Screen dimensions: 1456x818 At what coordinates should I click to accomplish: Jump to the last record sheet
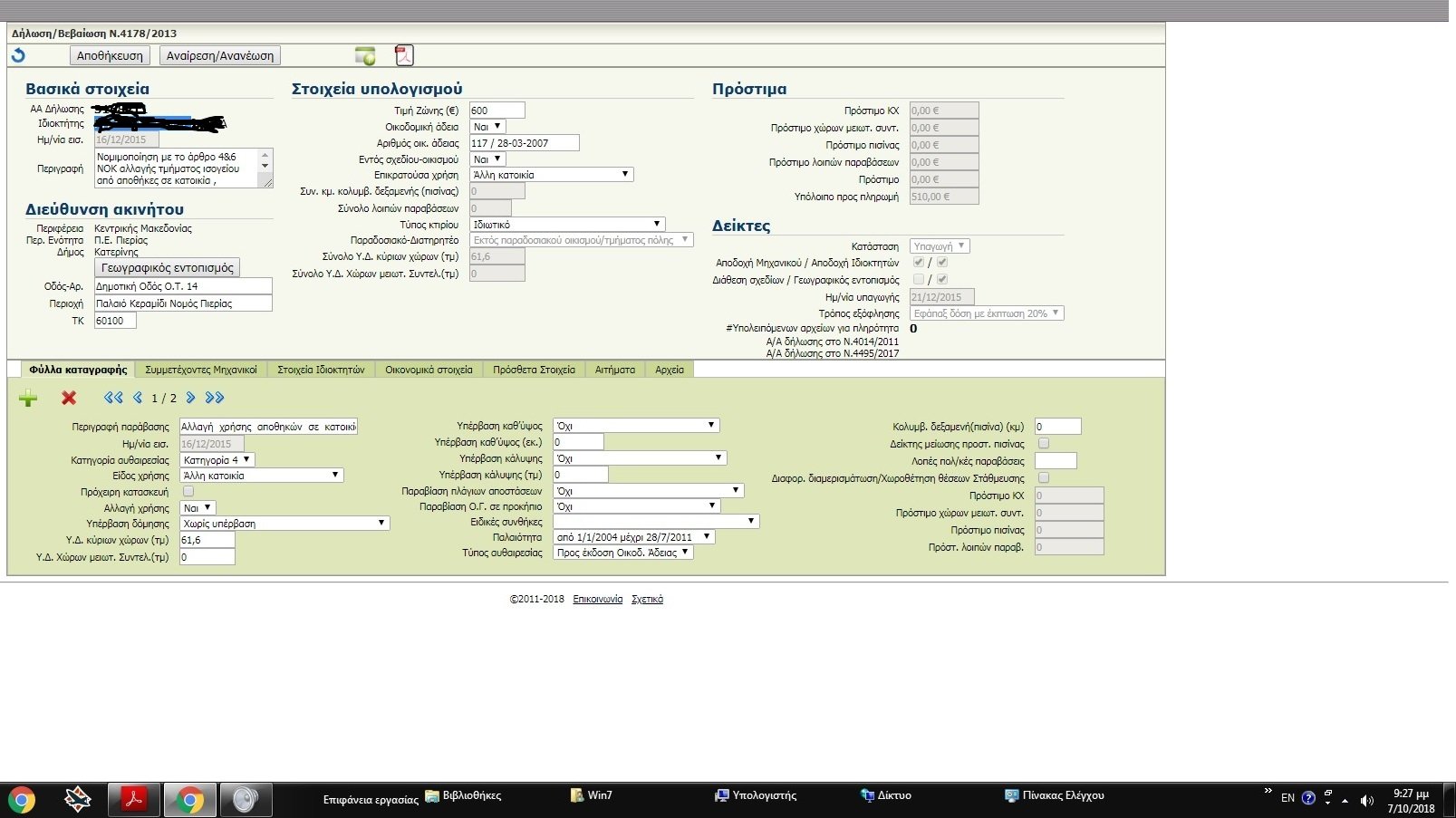click(x=215, y=398)
